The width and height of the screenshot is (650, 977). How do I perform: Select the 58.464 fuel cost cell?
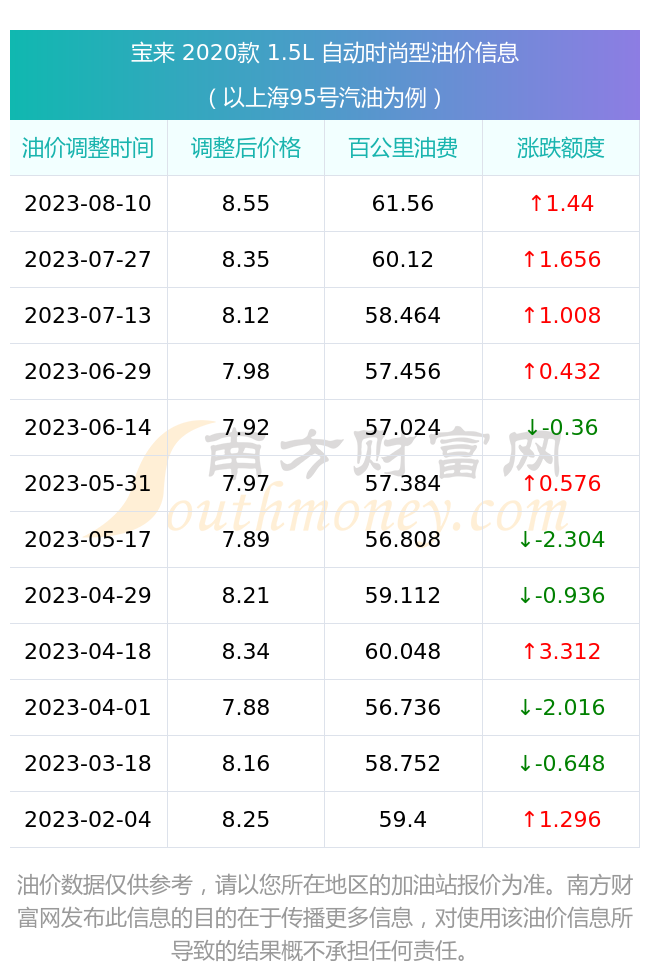[x=403, y=316]
